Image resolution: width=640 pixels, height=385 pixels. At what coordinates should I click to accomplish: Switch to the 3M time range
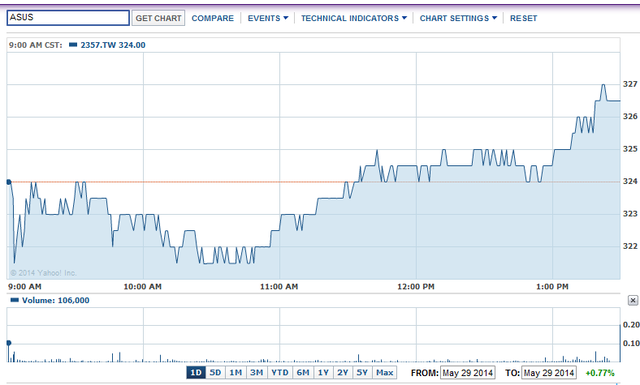[x=257, y=372]
